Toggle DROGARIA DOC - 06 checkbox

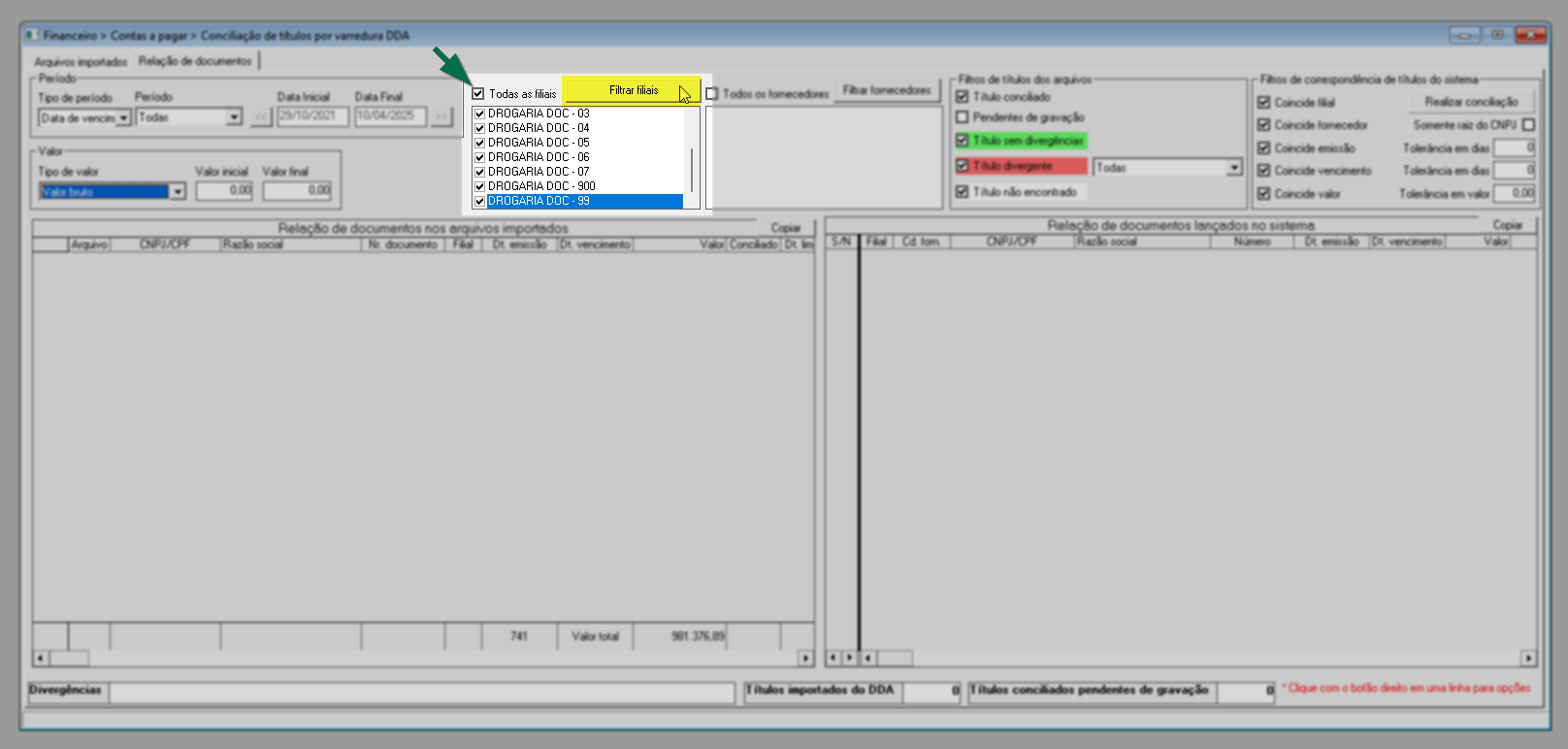(479, 157)
